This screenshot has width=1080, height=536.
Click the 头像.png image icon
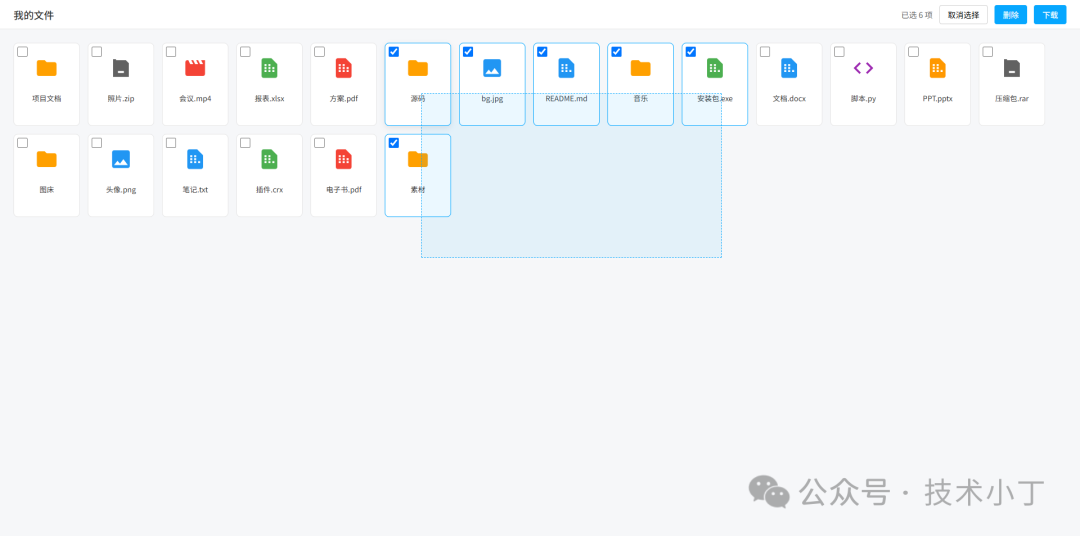pyautogui.click(x=121, y=159)
